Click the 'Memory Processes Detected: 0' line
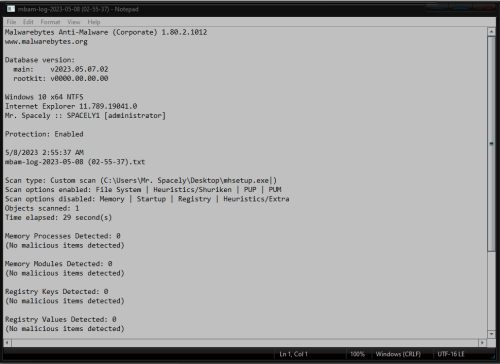This screenshot has height=364, width=500. pyautogui.click(x=63, y=236)
